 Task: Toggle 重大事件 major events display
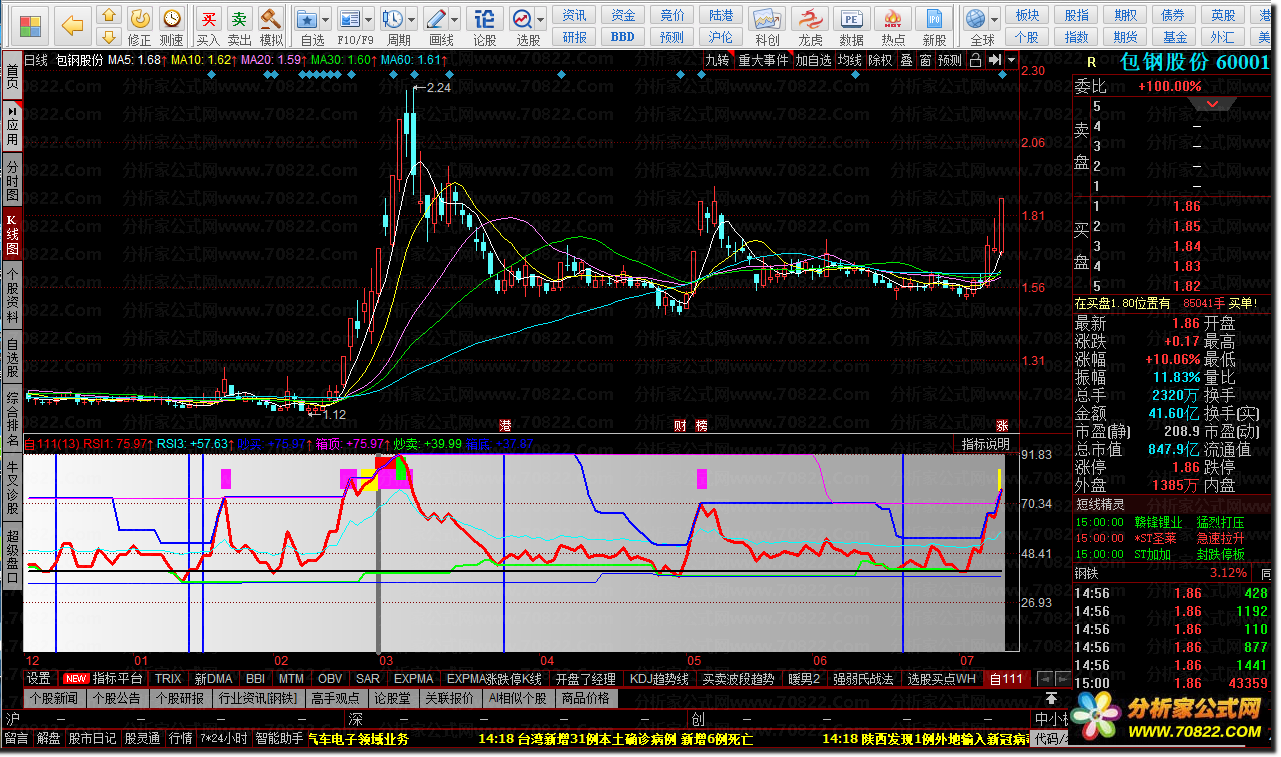click(x=764, y=60)
